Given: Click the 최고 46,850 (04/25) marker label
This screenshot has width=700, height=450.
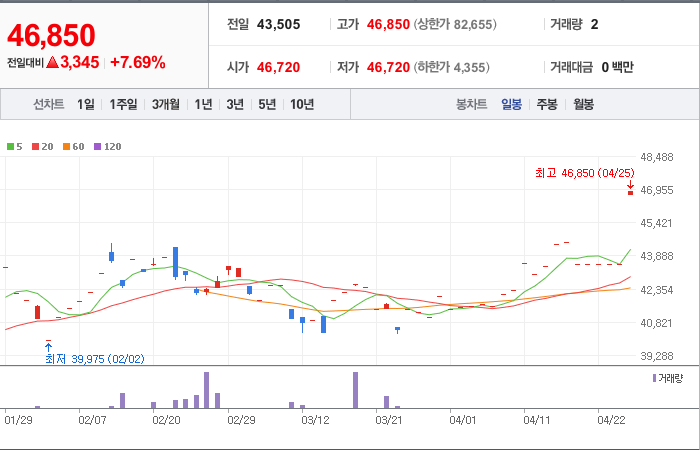Looking at the screenshot, I should click(585, 173).
